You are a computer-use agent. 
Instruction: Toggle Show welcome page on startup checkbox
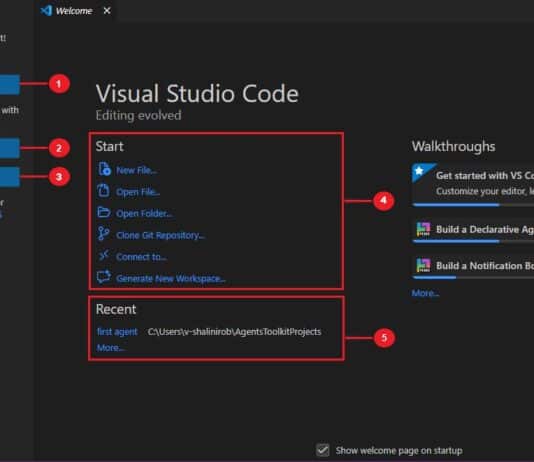click(322, 450)
